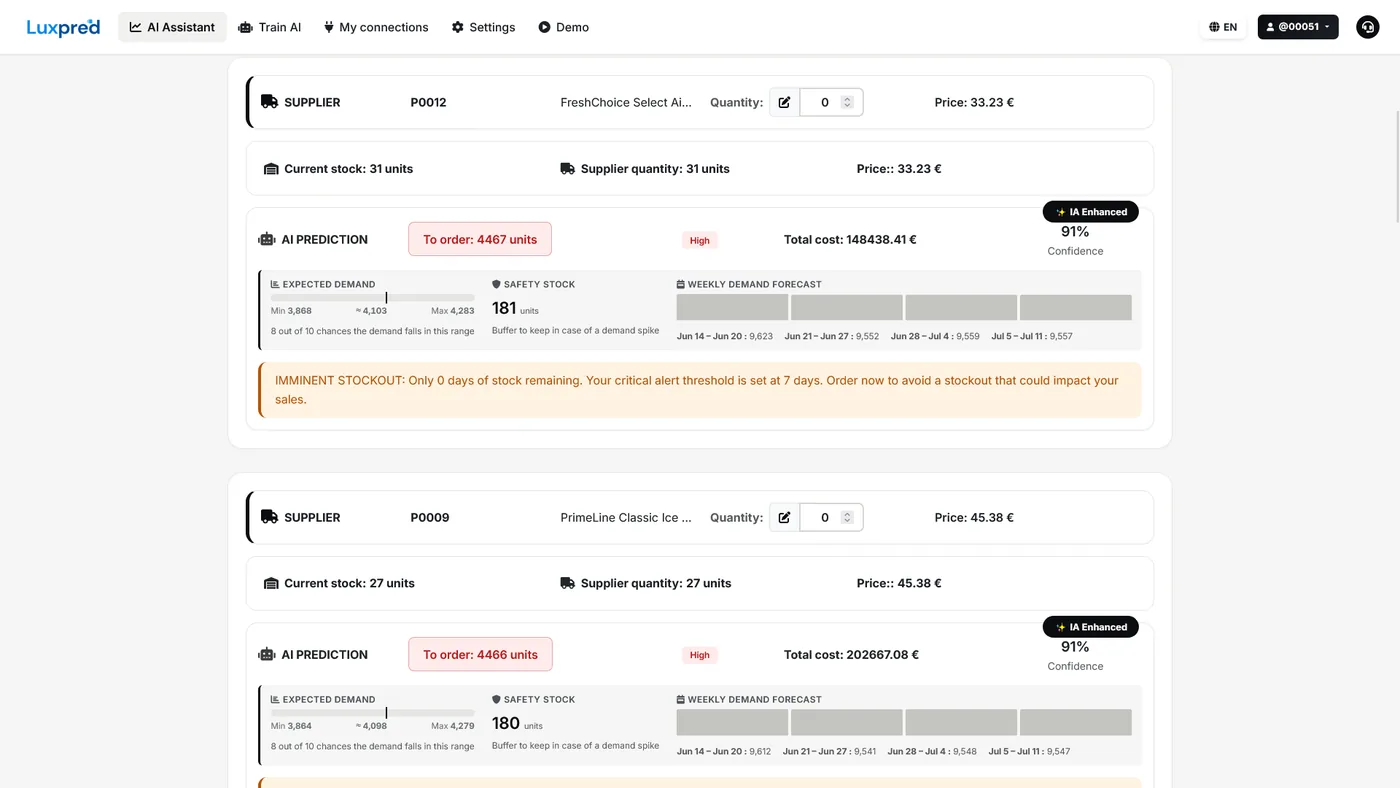Click the Safety Stock value 180 units
The height and width of the screenshot is (788, 1400).
pyautogui.click(x=517, y=723)
